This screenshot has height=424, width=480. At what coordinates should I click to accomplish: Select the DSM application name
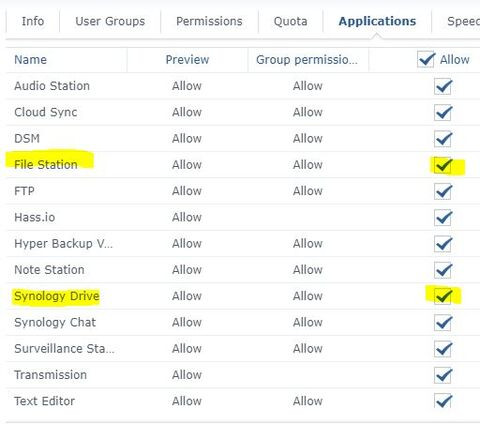(x=27, y=138)
